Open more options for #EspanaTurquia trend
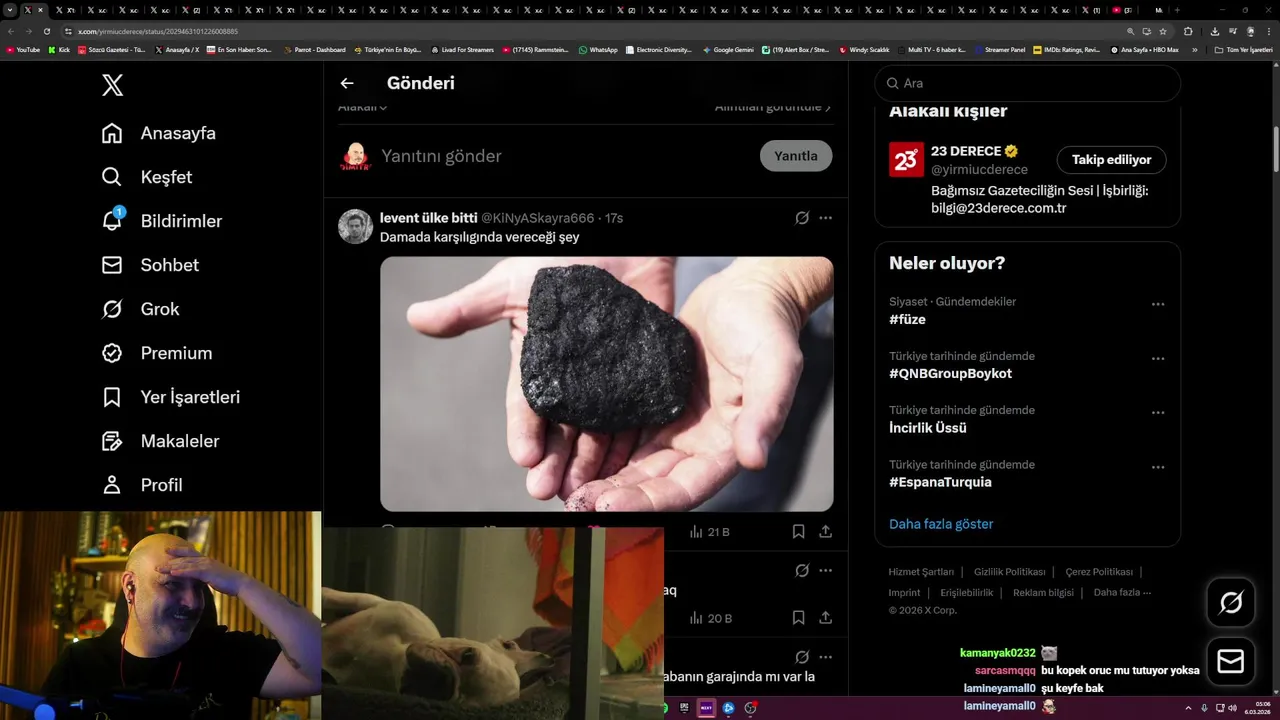This screenshot has width=1280, height=720. pos(1158,467)
